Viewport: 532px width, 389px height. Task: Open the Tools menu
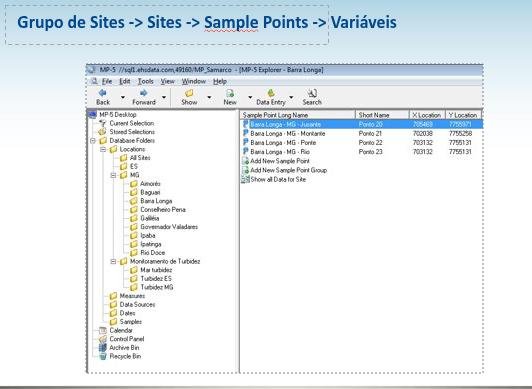tap(145, 81)
